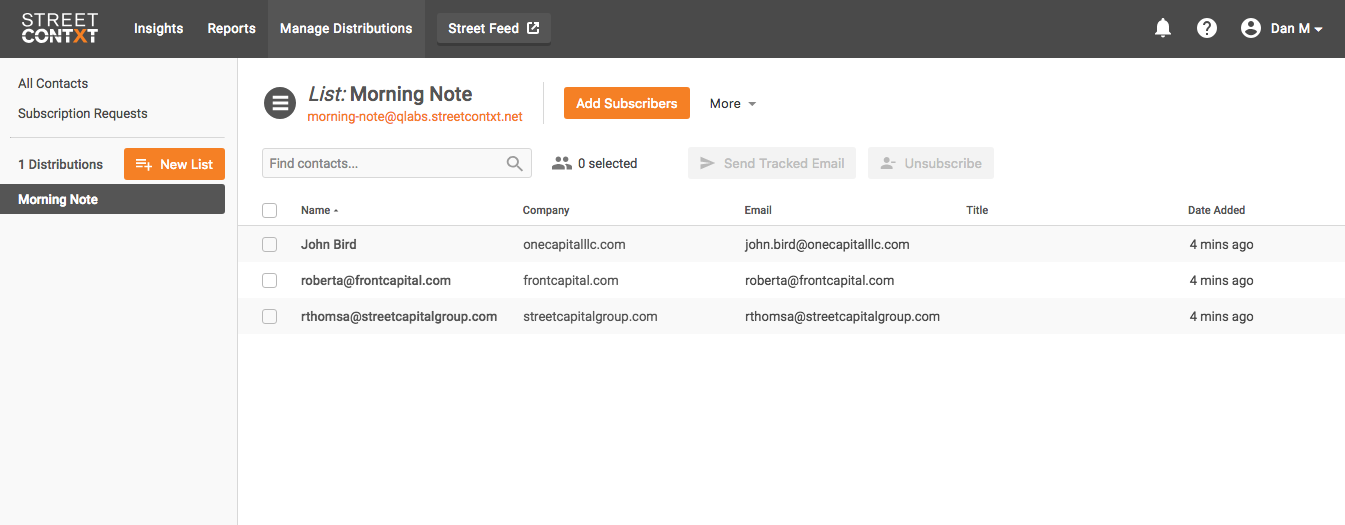The height and width of the screenshot is (525, 1345).
Task: Click the external link icon on Street Feed
Action: tap(533, 28)
